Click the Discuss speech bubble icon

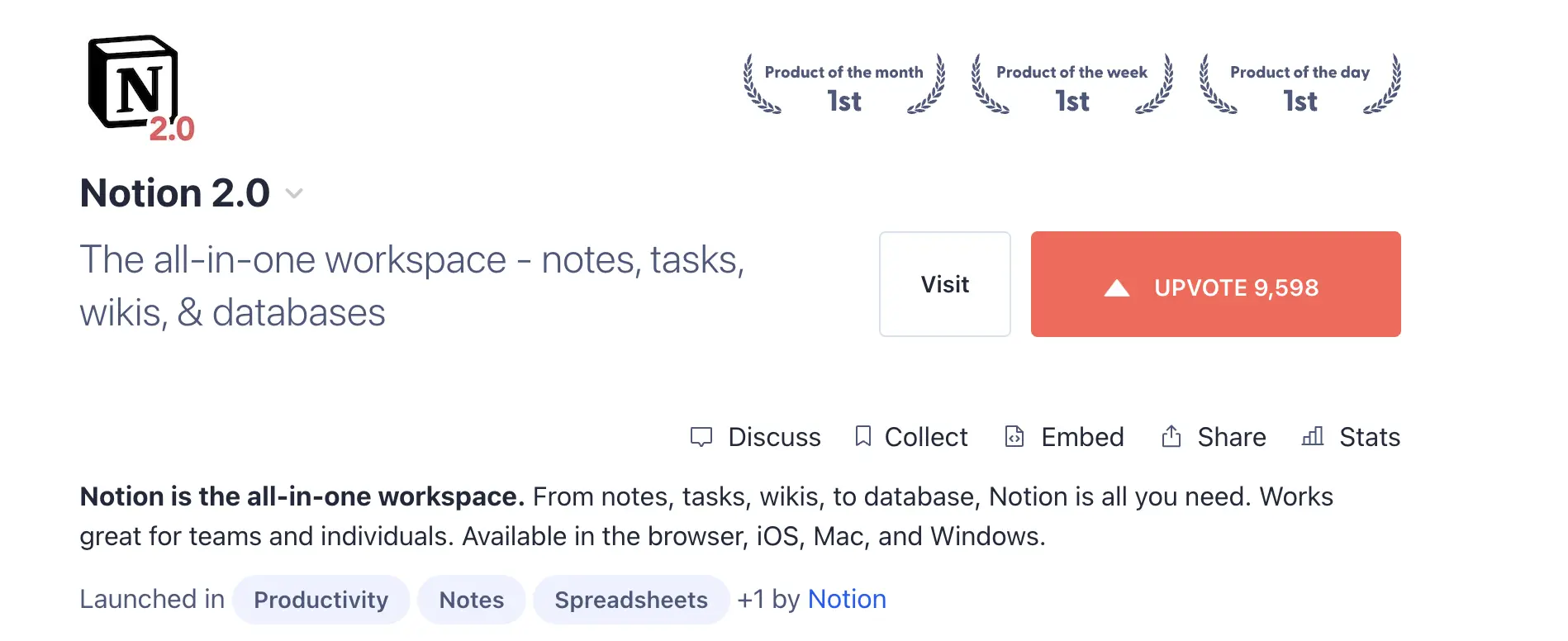[701, 437]
